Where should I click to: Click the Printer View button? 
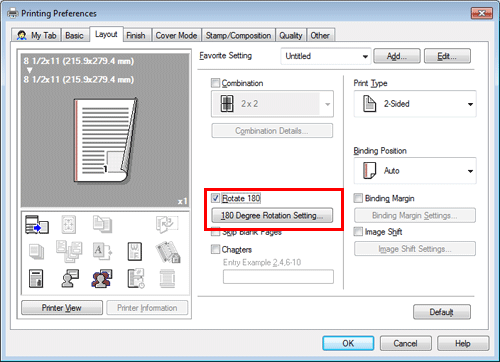tap(62, 308)
